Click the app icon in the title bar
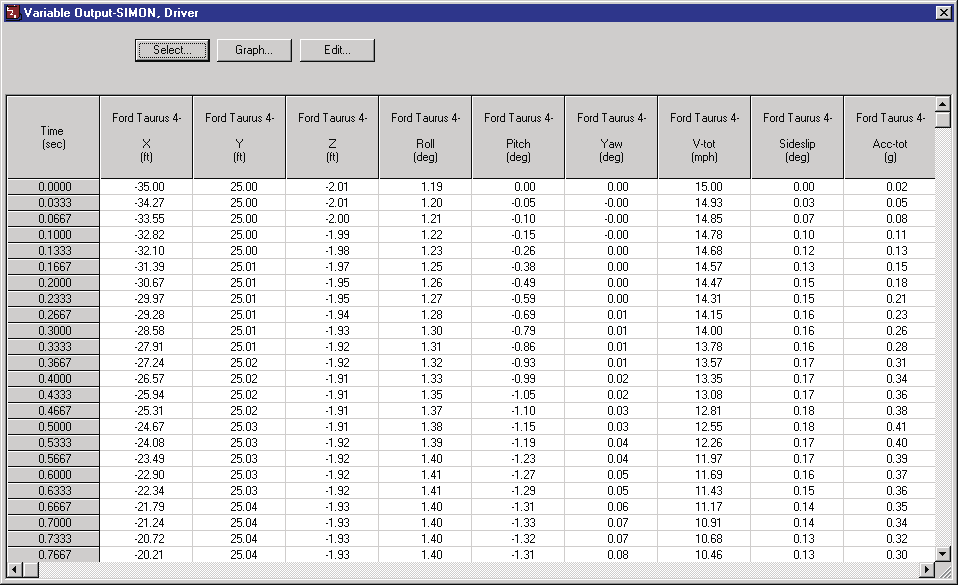The image size is (958, 585). click(12, 12)
